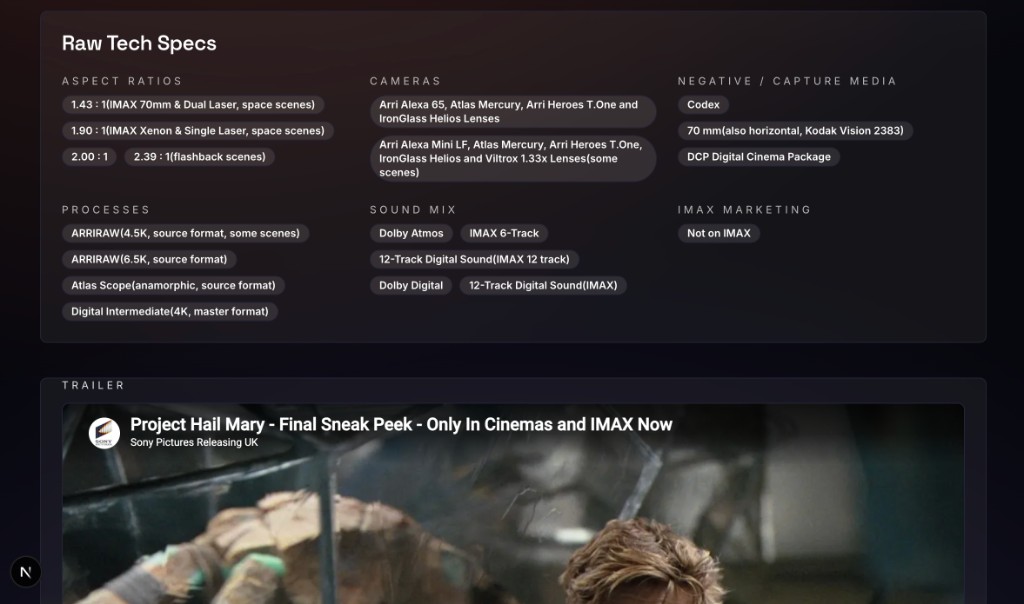Screen dimensions: 1024x604
Task: Select the 12-Track Digital Sound IMAX chip
Action: (544, 285)
